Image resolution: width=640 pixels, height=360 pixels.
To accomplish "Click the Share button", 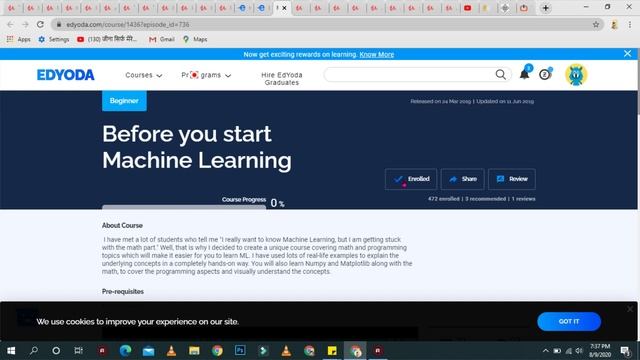I will 462,179.
